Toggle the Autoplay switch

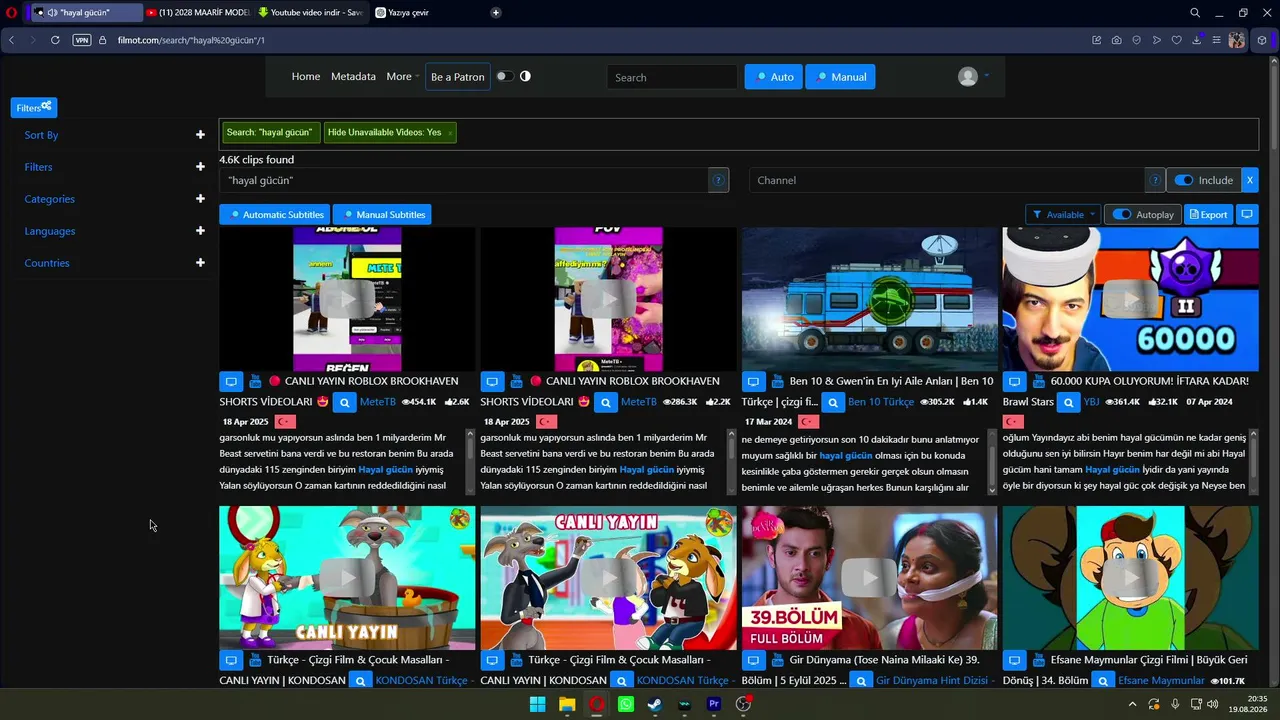(1122, 214)
